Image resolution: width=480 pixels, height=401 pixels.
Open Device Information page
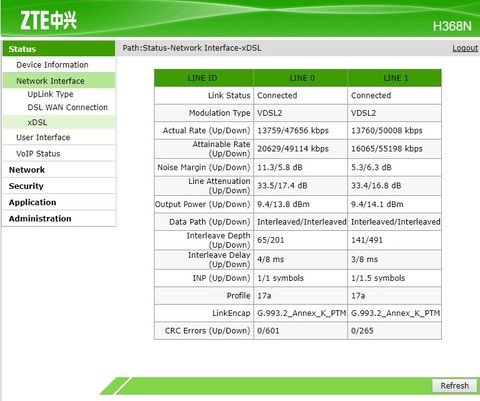click(52, 65)
